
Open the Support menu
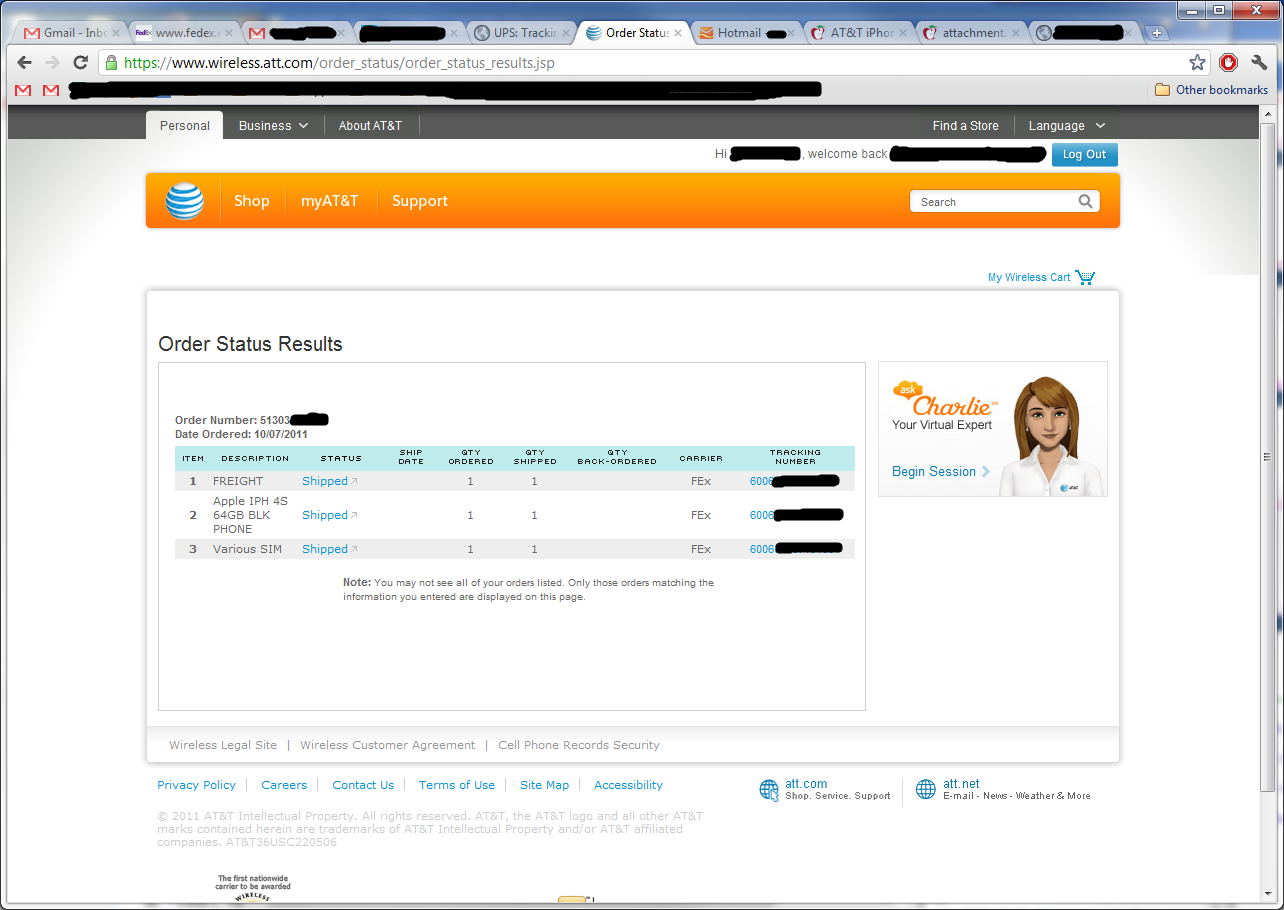point(420,201)
